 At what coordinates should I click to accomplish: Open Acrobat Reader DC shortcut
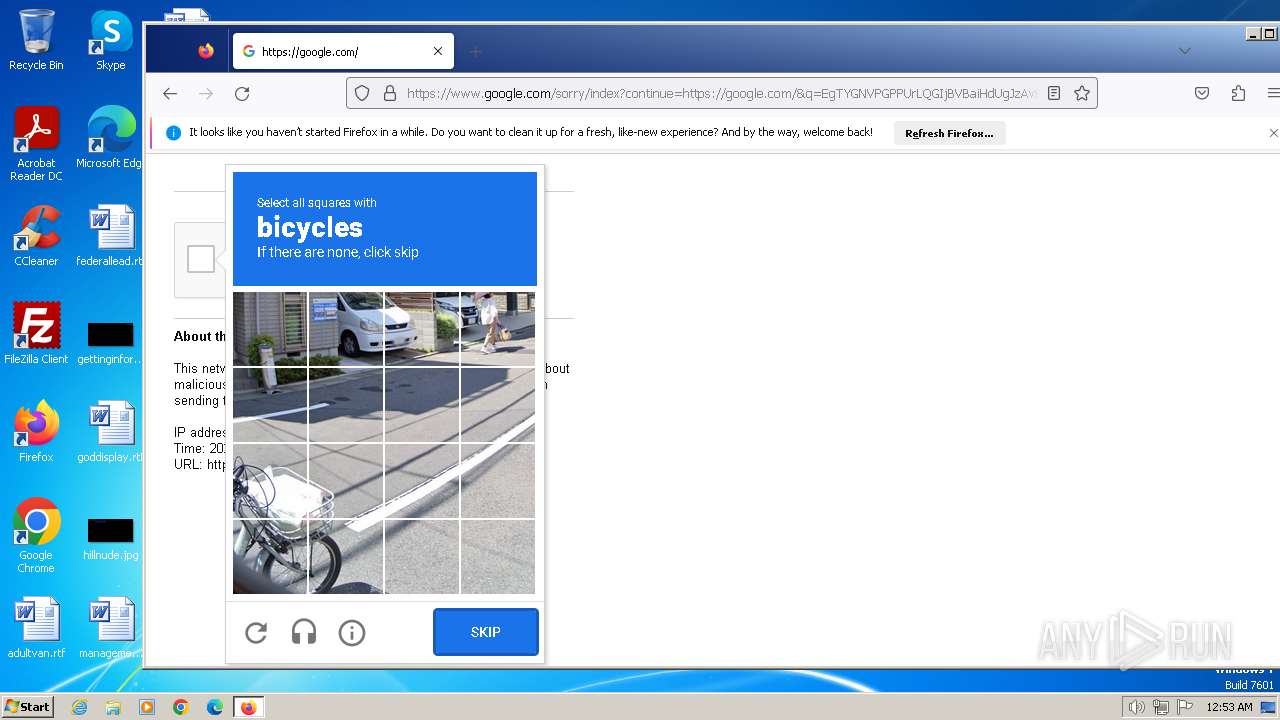36,144
